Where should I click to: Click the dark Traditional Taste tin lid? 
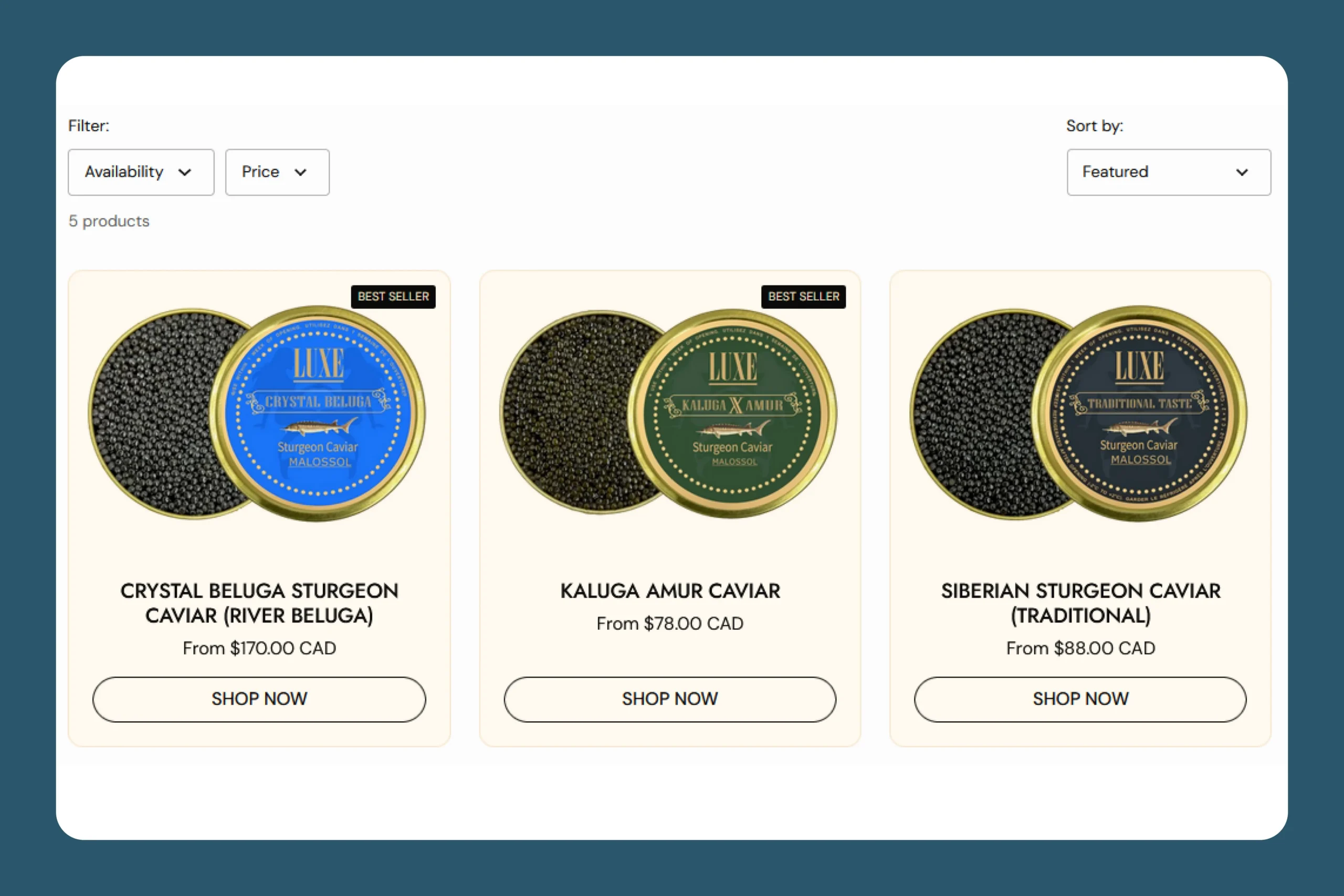click(1139, 413)
